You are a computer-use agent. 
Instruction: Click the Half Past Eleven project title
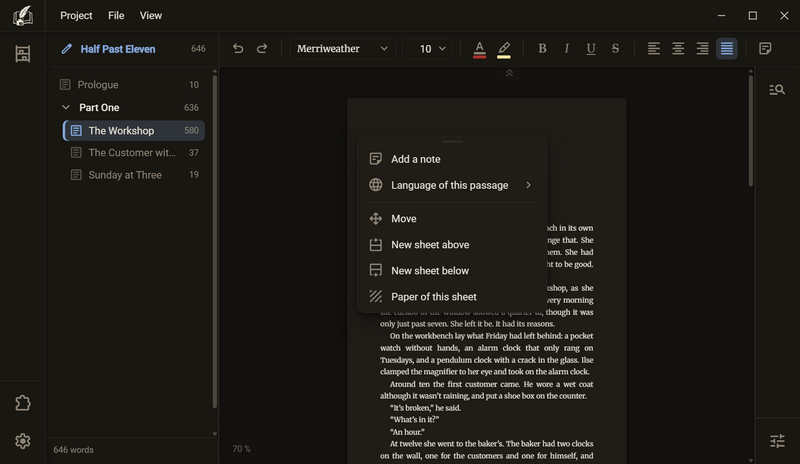click(118, 49)
